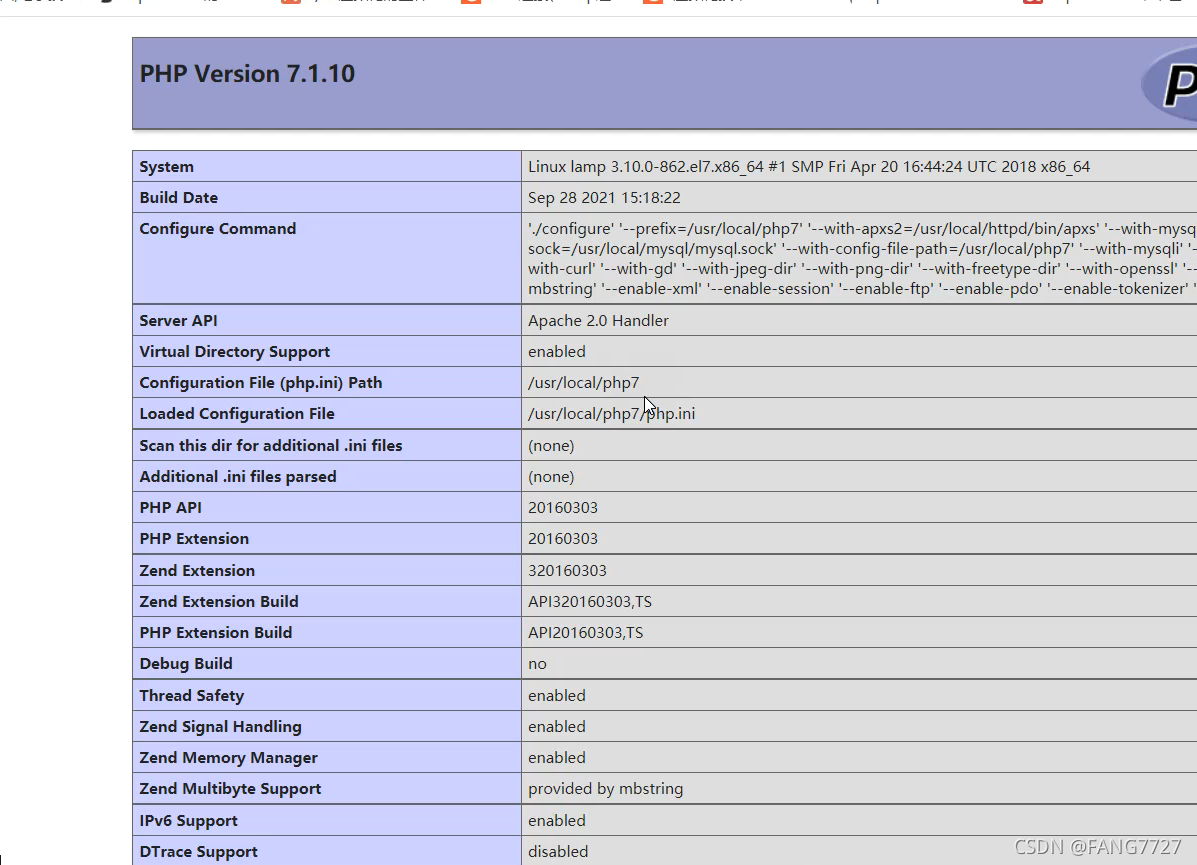Select the 'PHP Extension Build' label
Screen dimensions: 1197x865
click(x=216, y=633)
